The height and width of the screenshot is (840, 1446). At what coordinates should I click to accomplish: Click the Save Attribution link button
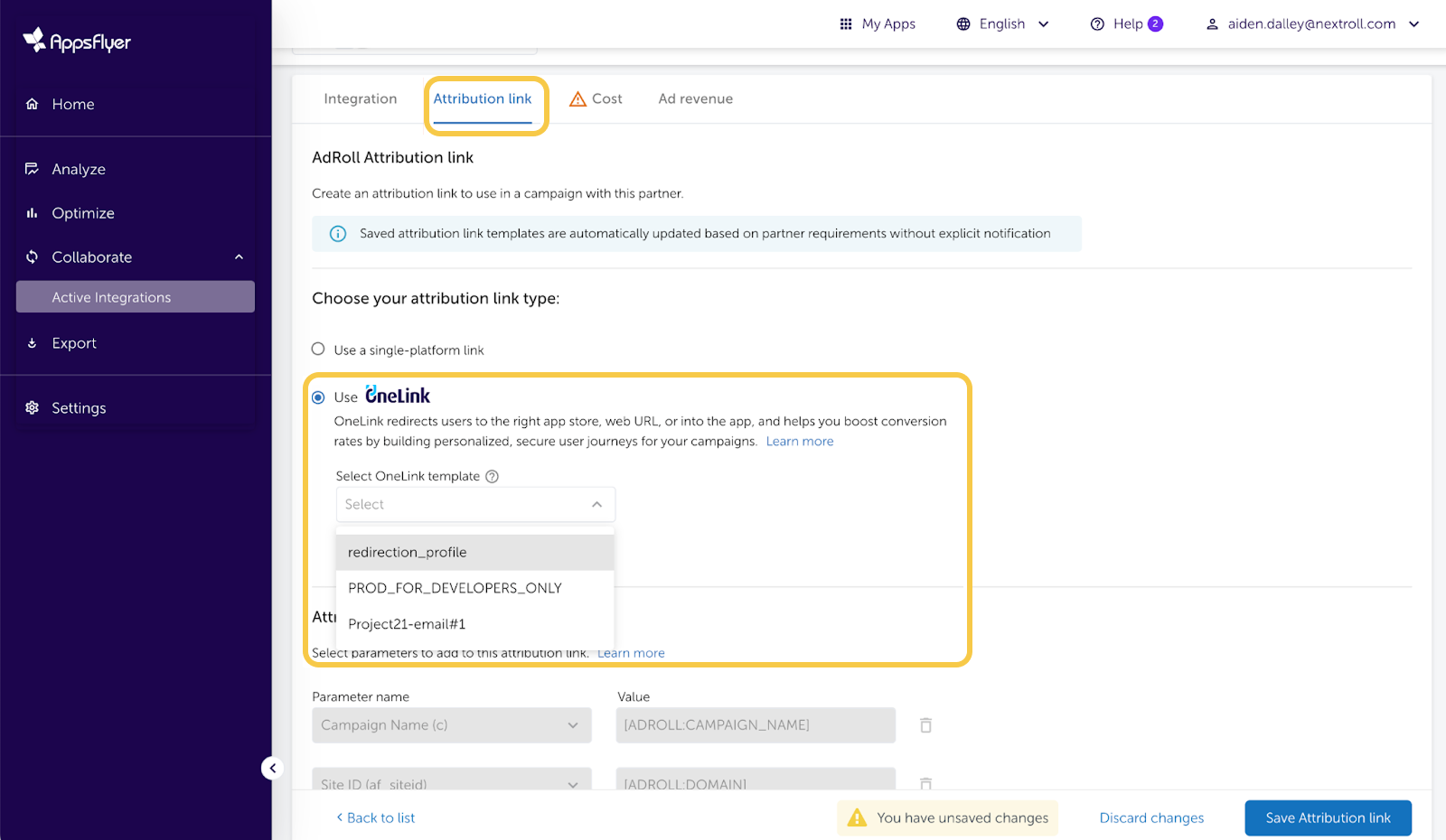tap(1327, 818)
